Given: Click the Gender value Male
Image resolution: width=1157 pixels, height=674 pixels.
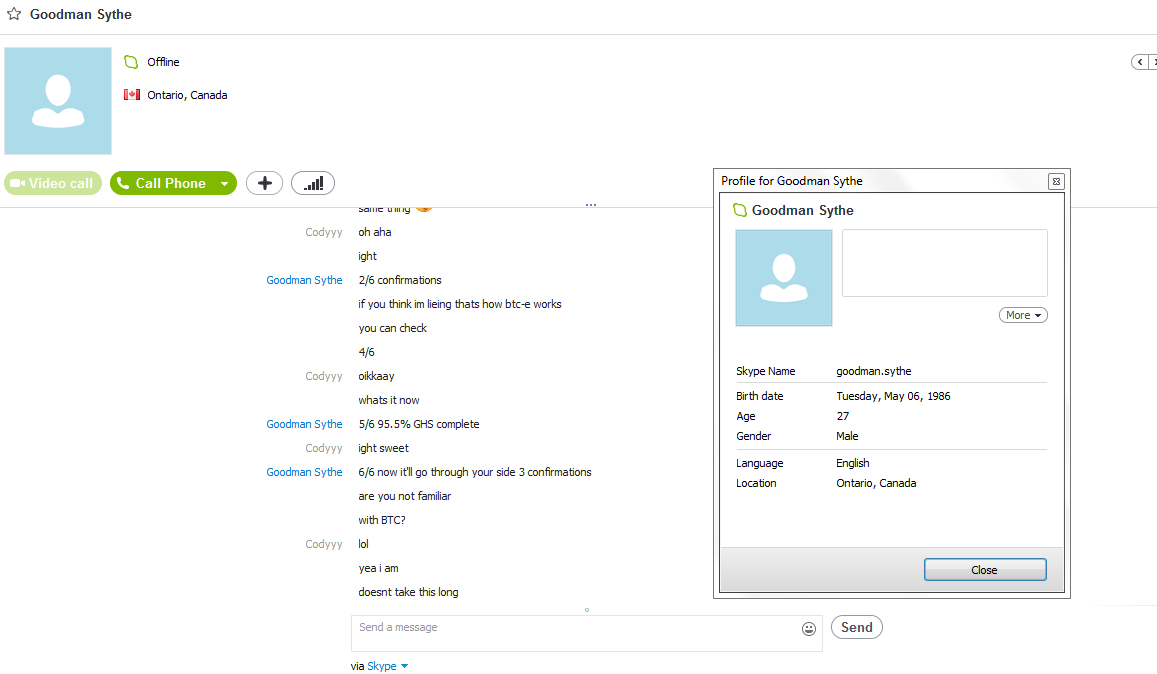Looking at the screenshot, I should pyautogui.click(x=847, y=436).
